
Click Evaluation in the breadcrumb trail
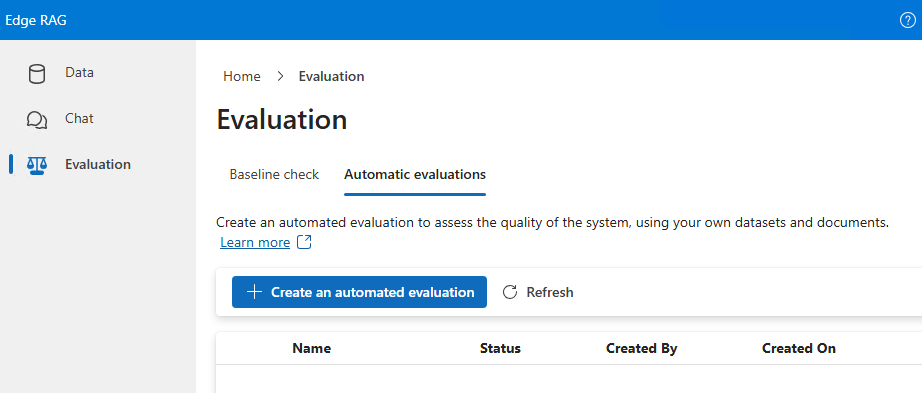[x=332, y=76]
